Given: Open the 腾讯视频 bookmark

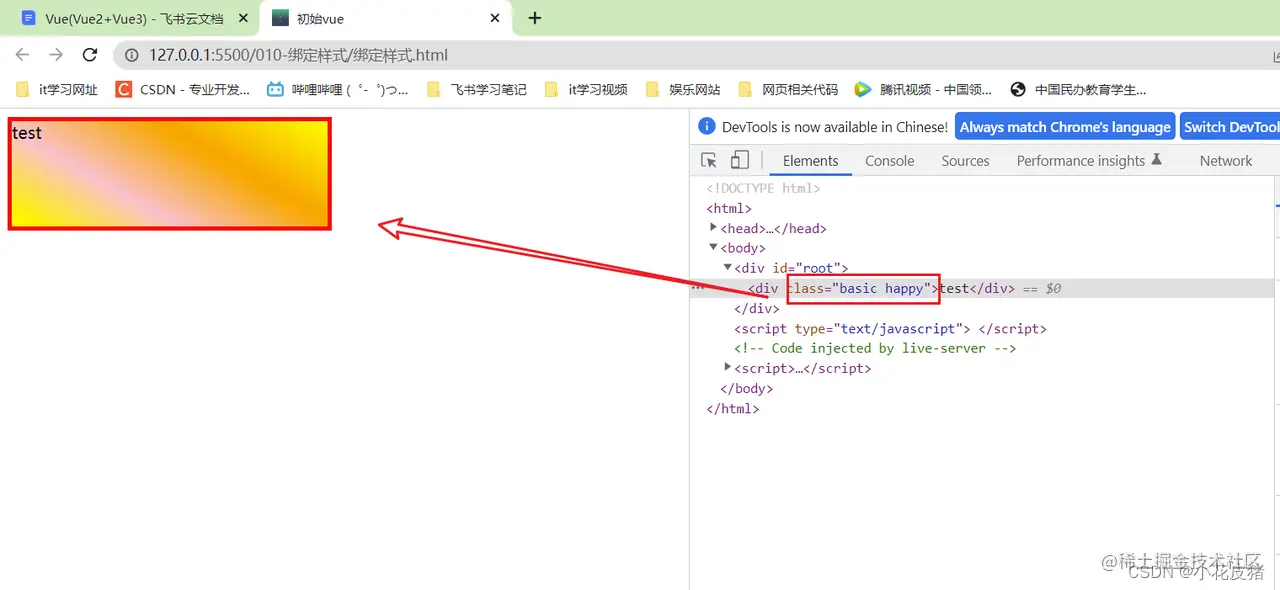Looking at the screenshot, I should click(x=923, y=89).
